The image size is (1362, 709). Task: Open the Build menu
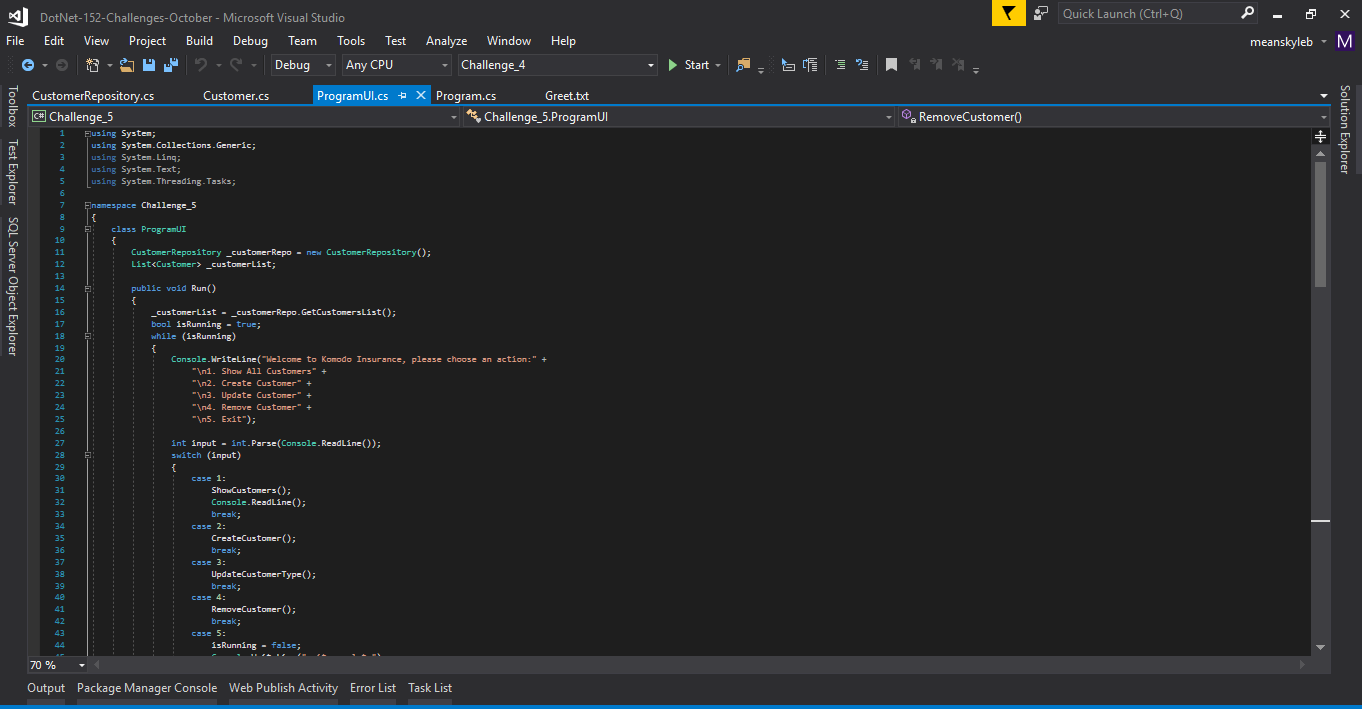coord(199,41)
